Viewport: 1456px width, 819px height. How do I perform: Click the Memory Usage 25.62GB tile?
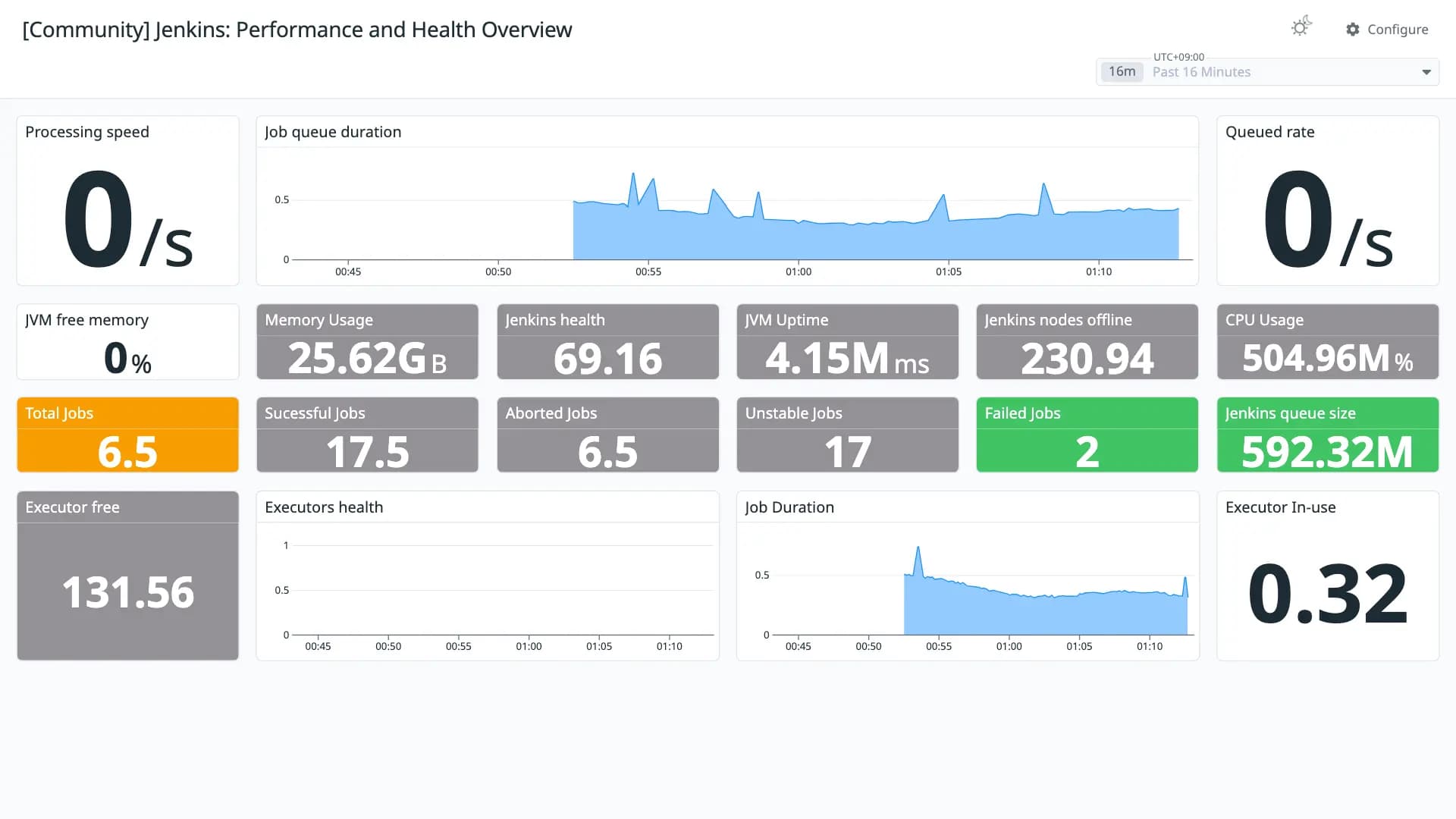367,342
